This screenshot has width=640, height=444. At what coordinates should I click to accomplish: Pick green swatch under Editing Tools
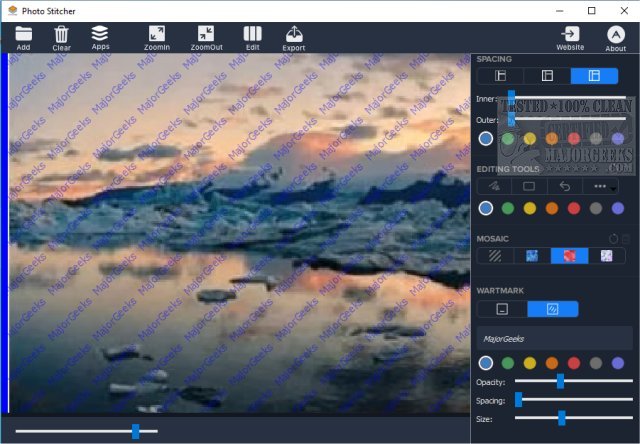pyautogui.click(x=508, y=209)
